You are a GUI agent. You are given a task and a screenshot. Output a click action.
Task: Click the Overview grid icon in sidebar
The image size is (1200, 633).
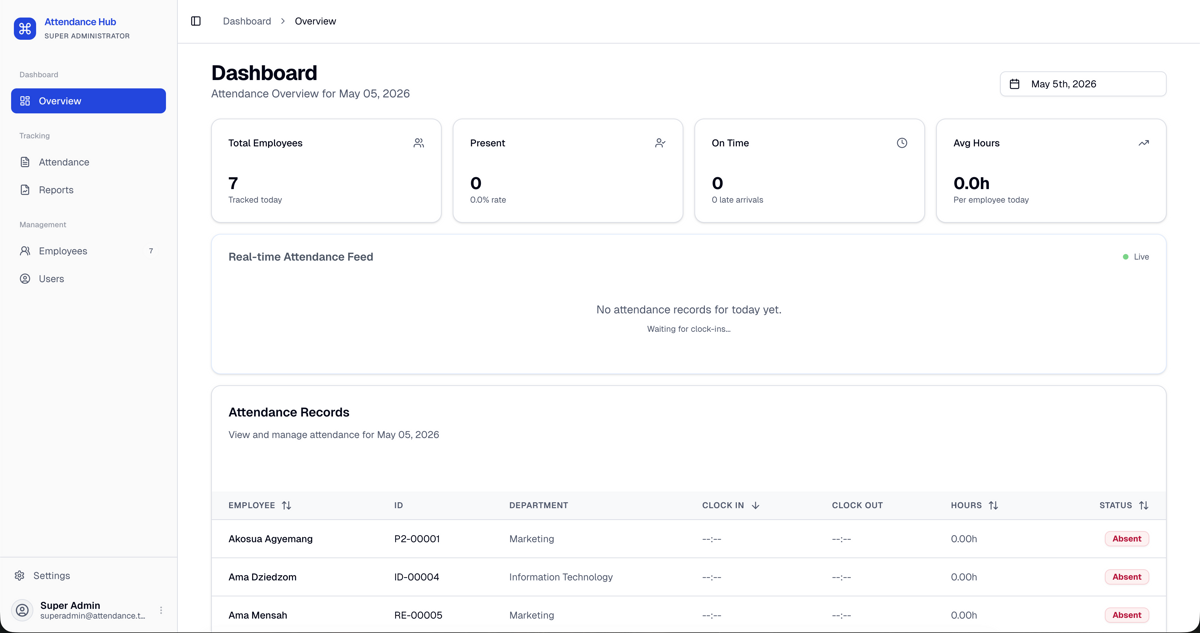pyautogui.click(x=25, y=101)
